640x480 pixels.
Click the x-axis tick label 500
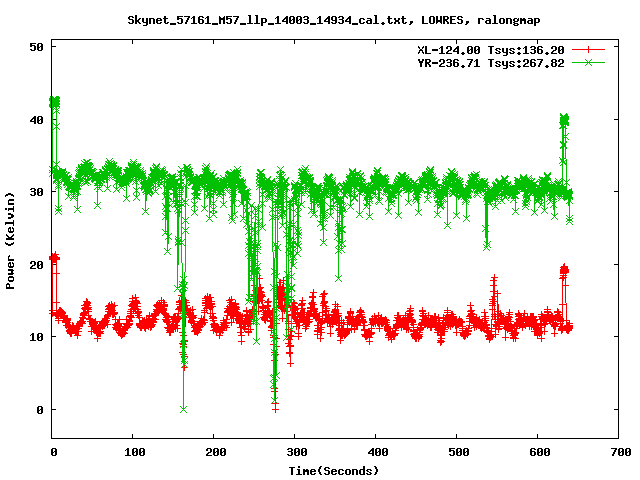click(x=458, y=452)
